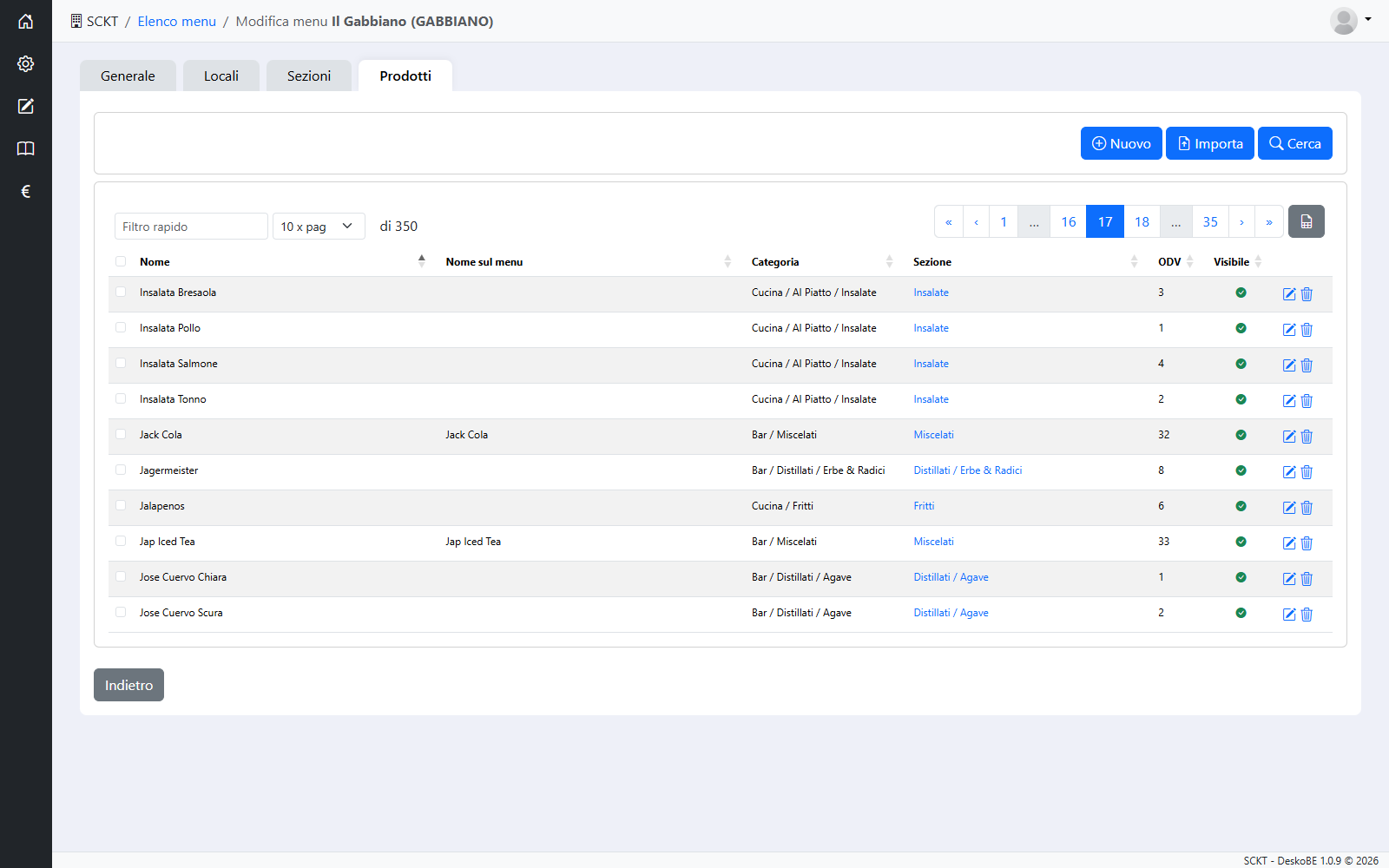Click the euro icon in sidebar
Screen dimensions: 1389x868
point(26,191)
